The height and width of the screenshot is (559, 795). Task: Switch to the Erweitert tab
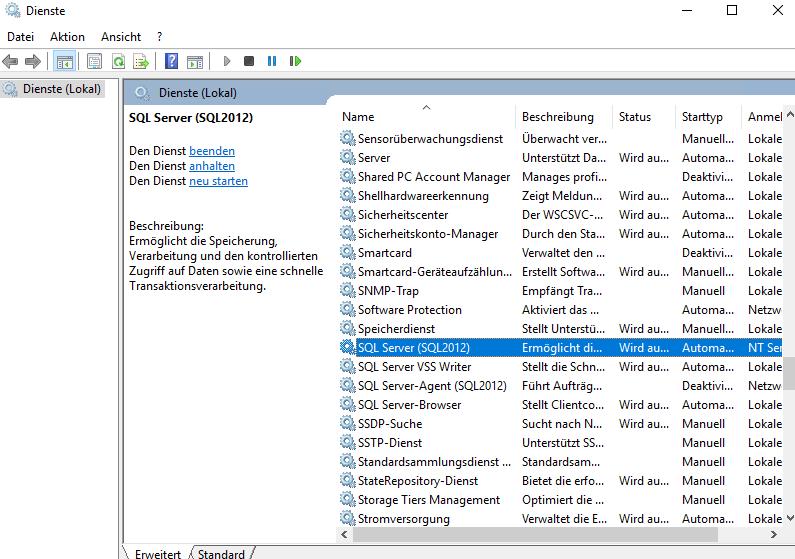point(158,553)
